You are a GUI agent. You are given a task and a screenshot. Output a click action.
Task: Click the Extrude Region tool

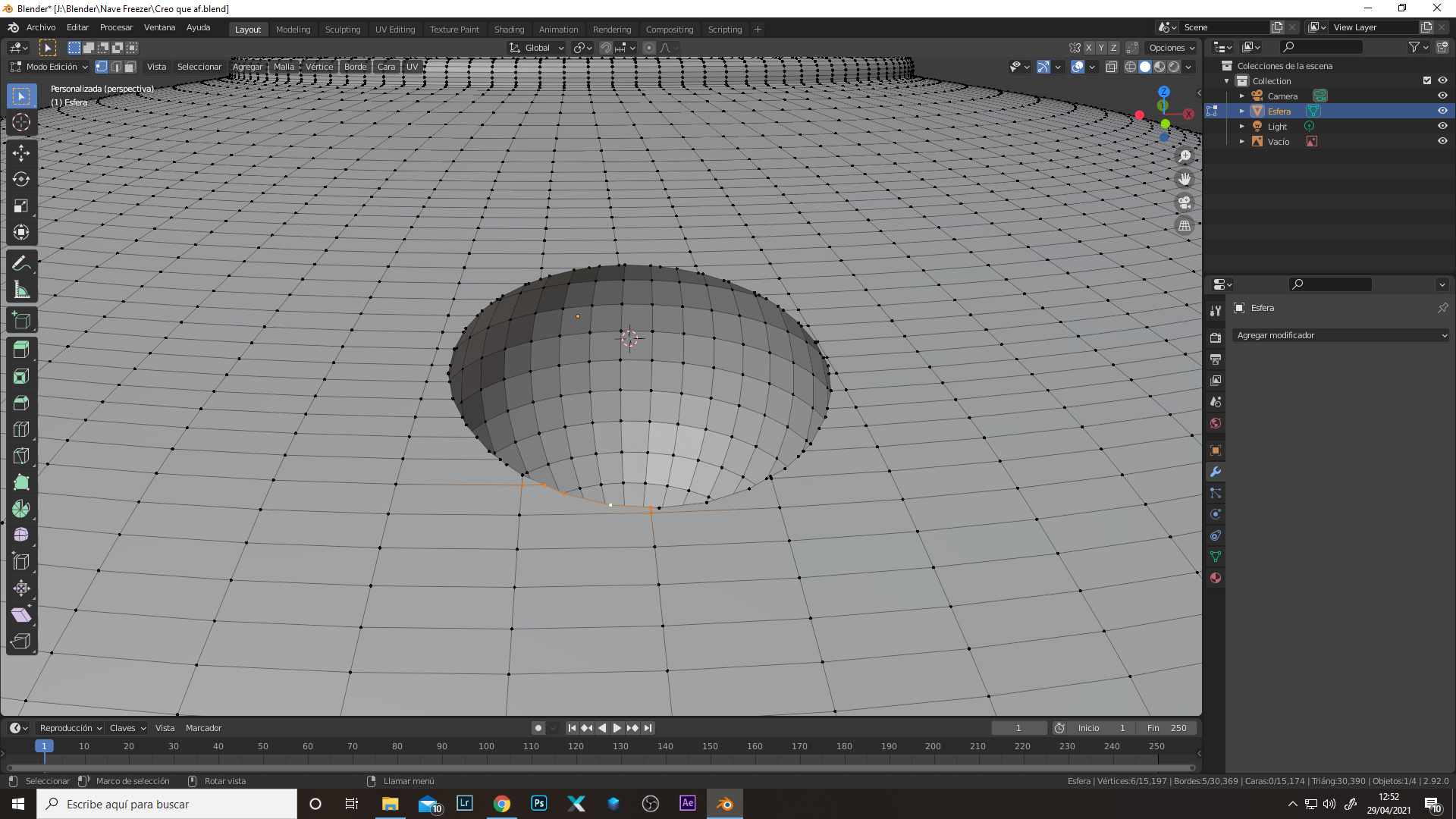(x=21, y=350)
